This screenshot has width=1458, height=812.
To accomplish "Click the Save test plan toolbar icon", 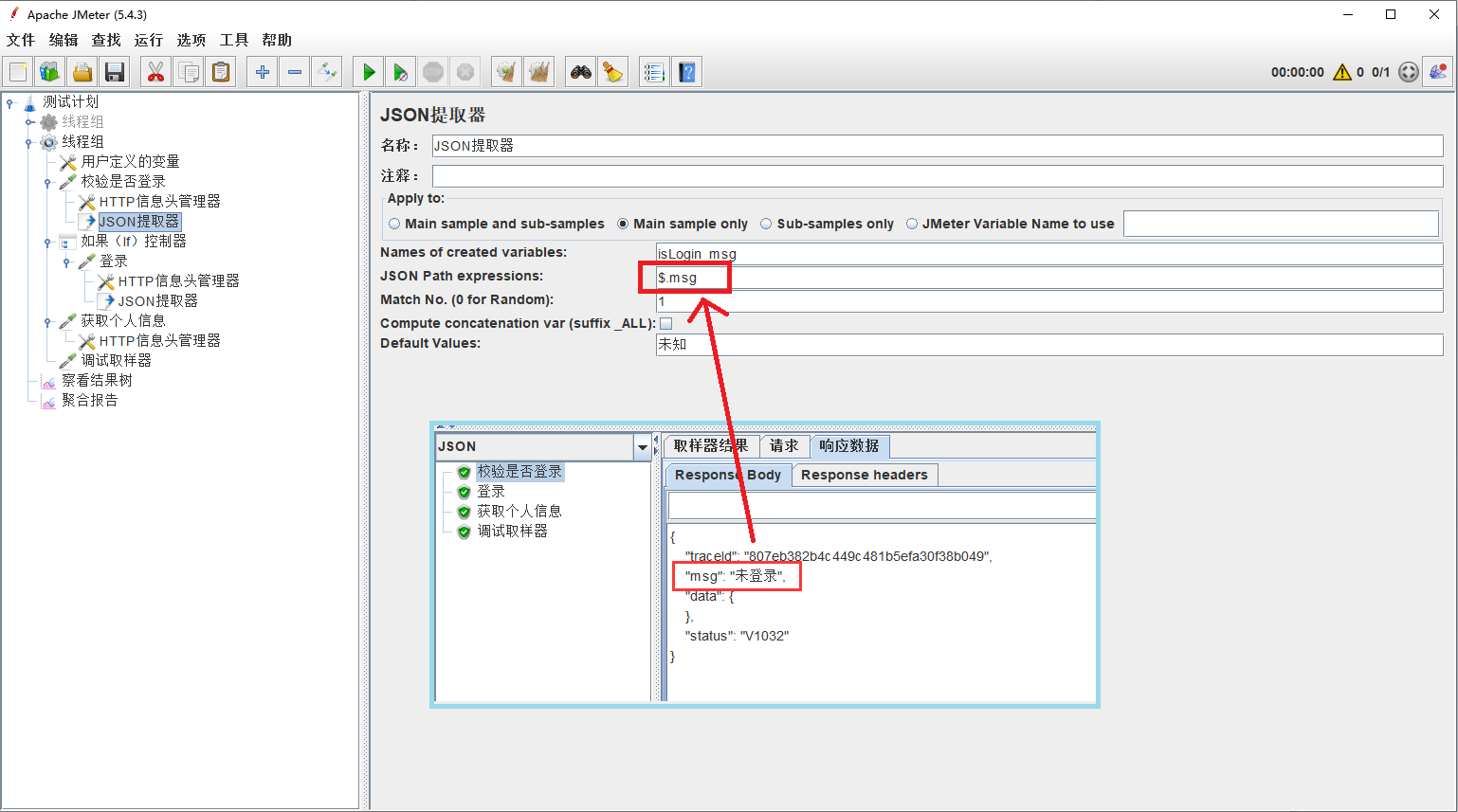I will tap(115, 72).
